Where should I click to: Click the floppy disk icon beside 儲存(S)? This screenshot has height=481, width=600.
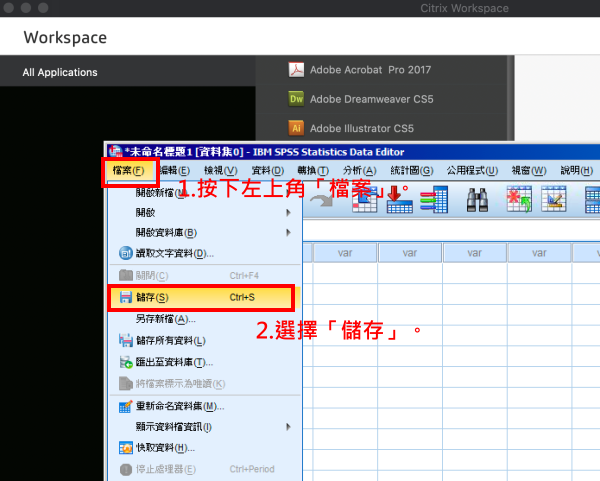pos(126,297)
